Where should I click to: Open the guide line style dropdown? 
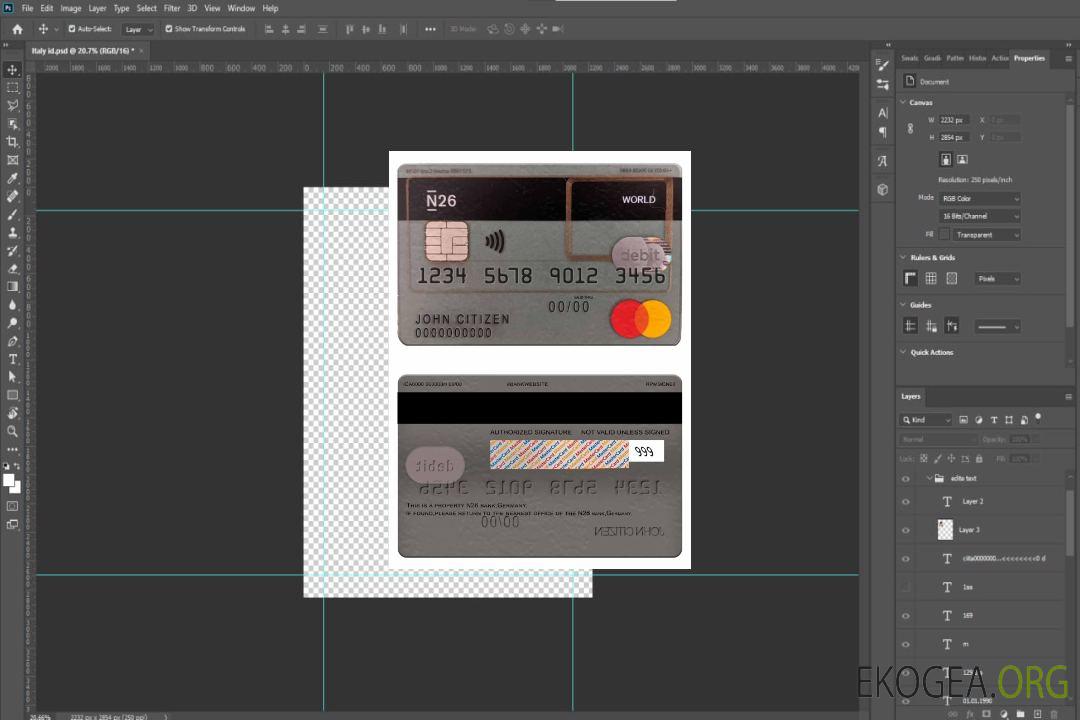(997, 327)
